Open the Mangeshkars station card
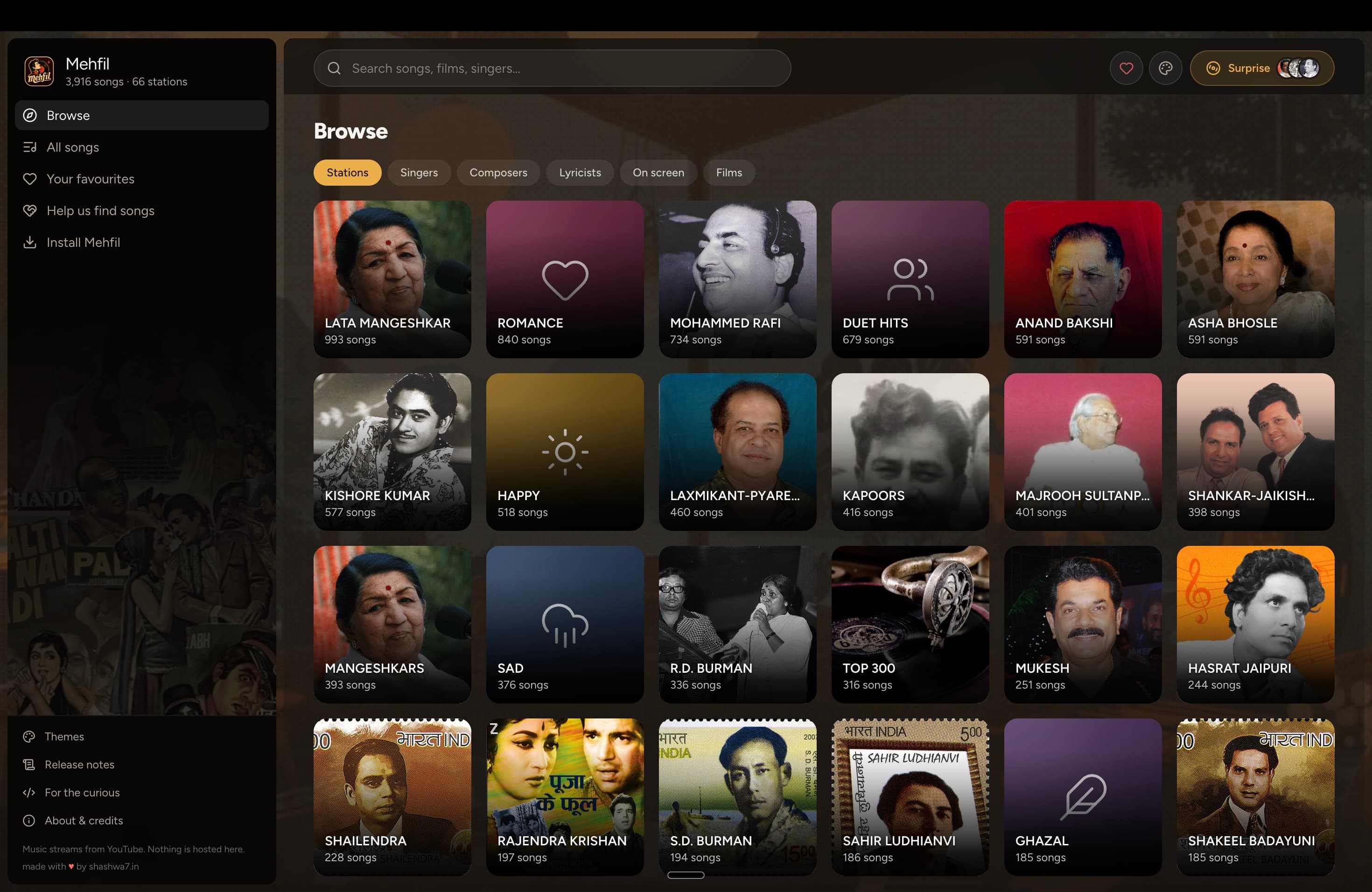Image resolution: width=1372 pixels, height=892 pixels. (392, 625)
